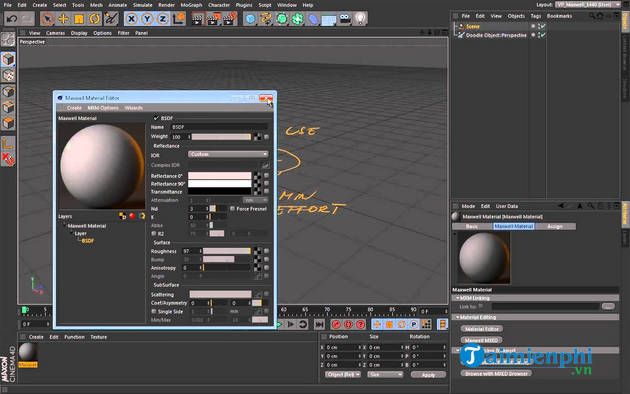
Task: Click the red sphere icon in Layers
Action: [x=132, y=216]
